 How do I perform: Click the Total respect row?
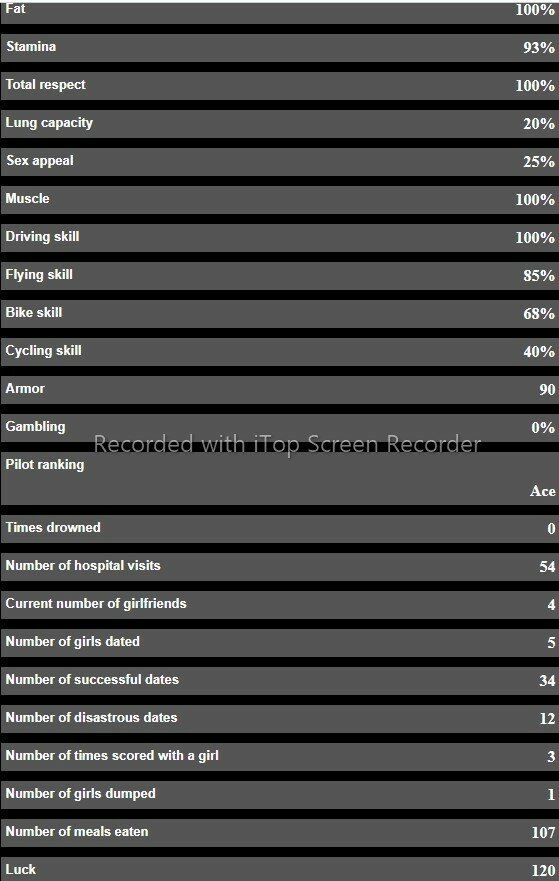pyautogui.click(x=279, y=86)
